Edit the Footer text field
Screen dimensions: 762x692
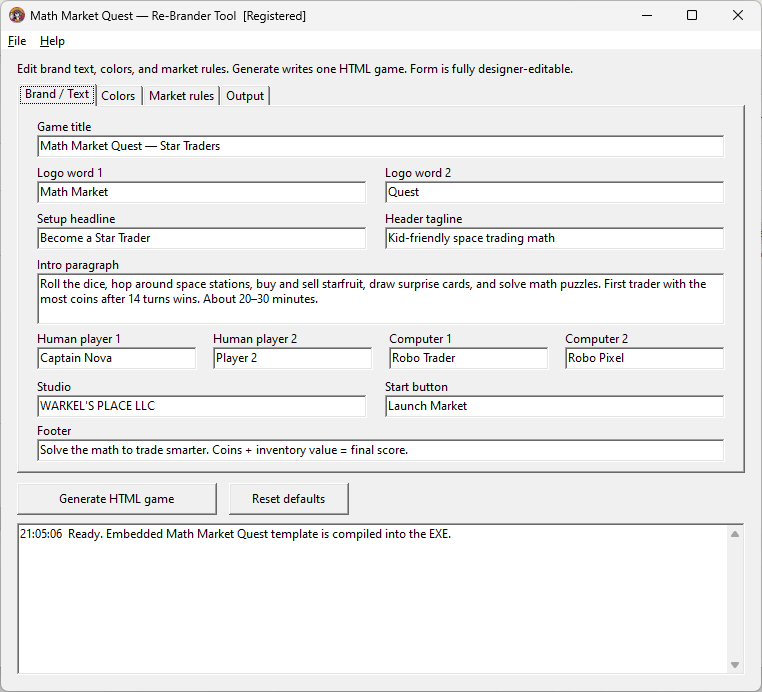(381, 450)
